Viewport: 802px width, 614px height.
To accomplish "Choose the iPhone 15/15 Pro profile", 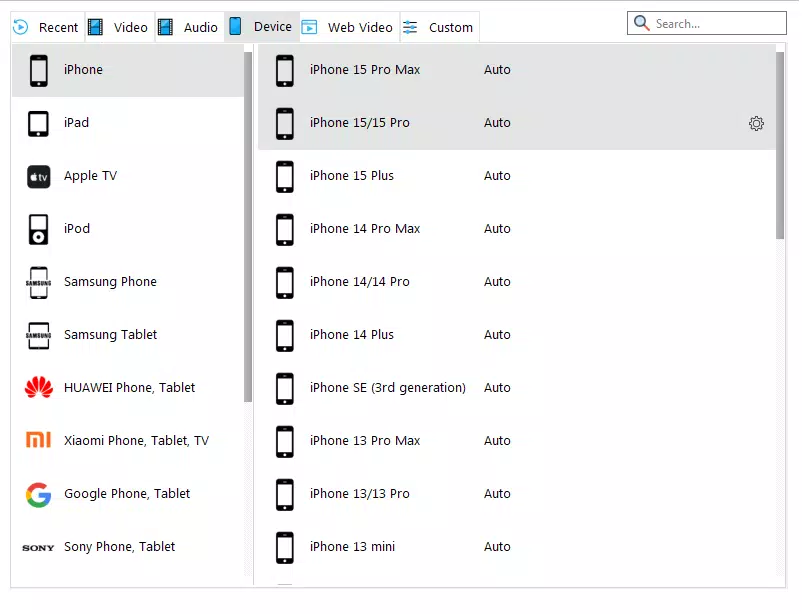I will pyautogui.click(x=517, y=123).
